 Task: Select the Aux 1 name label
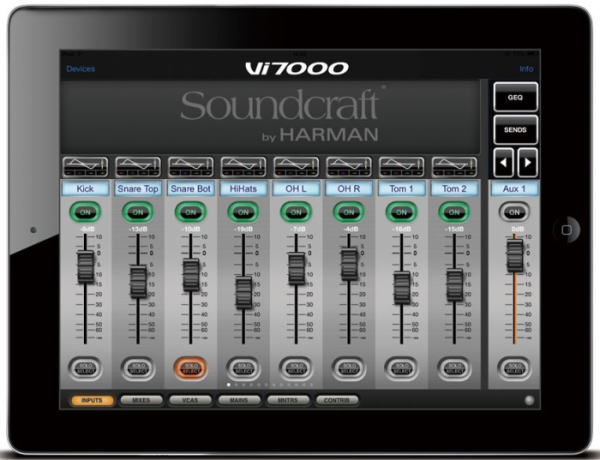515,189
